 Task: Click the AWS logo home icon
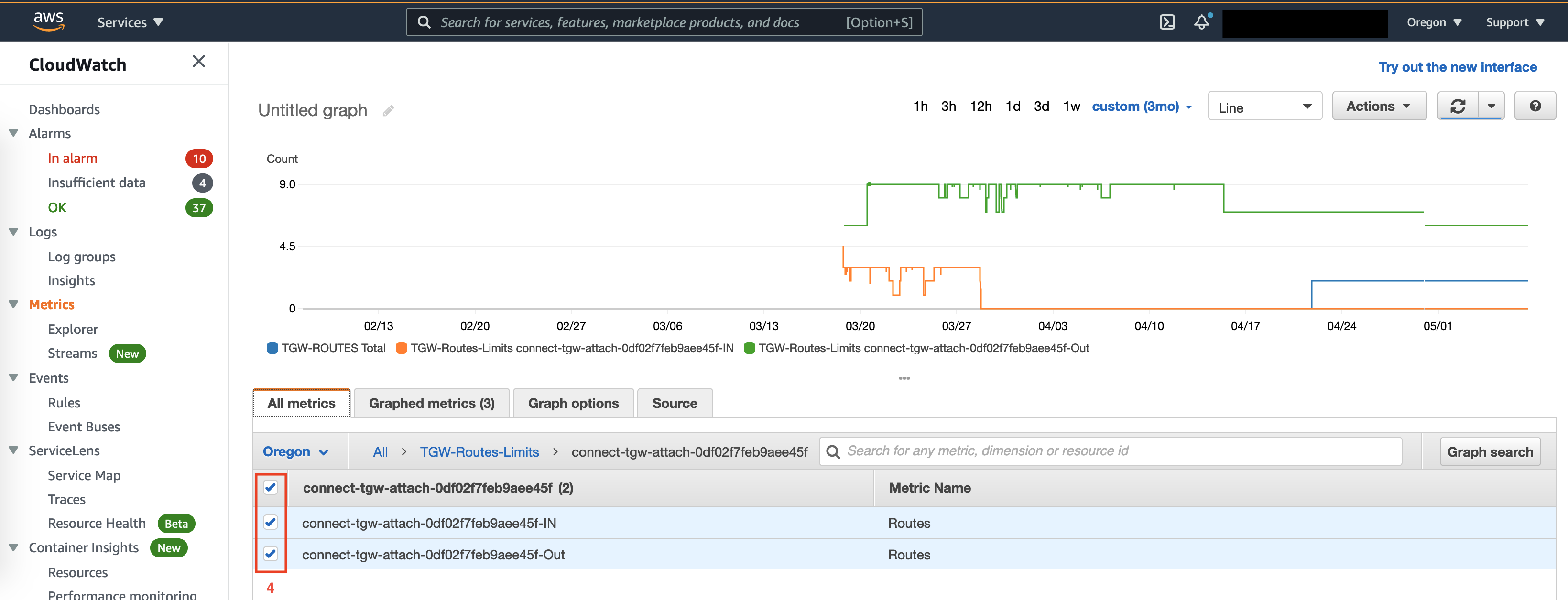pos(49,21)
